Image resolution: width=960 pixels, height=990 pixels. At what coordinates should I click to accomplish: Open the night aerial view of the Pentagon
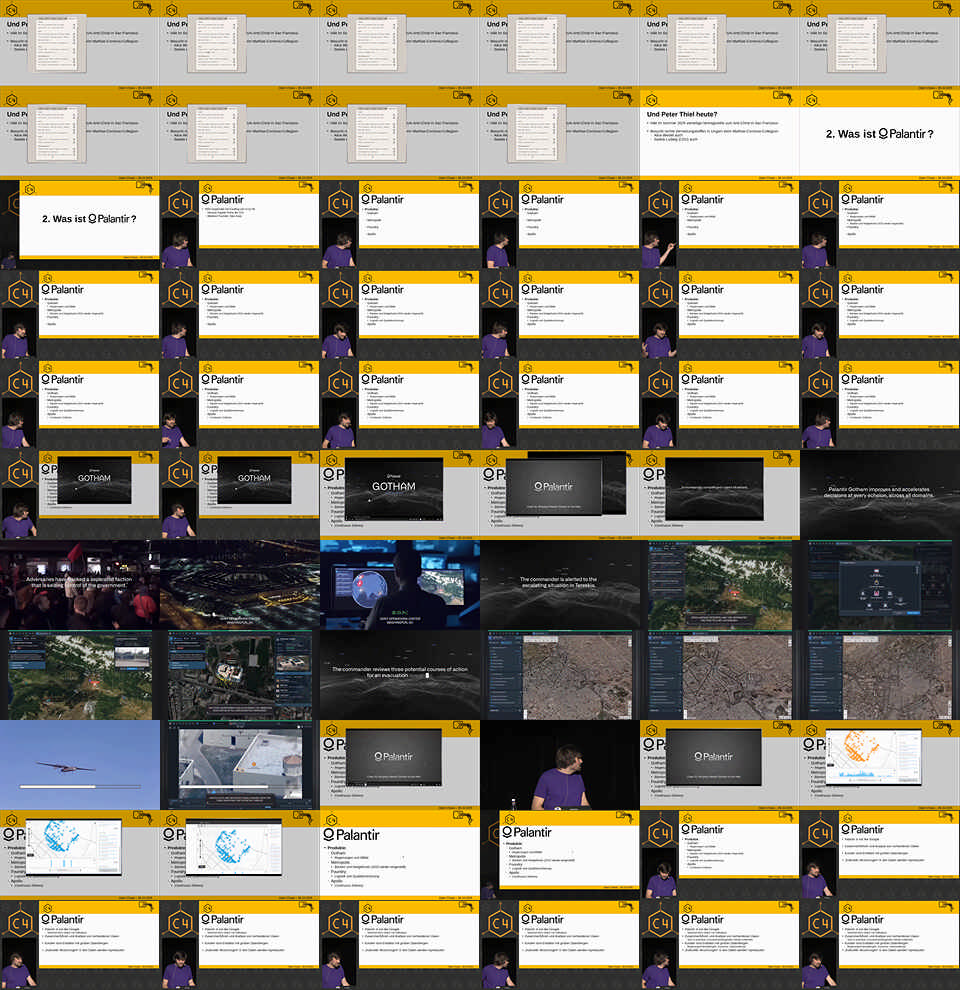click(x=239, y=584)
